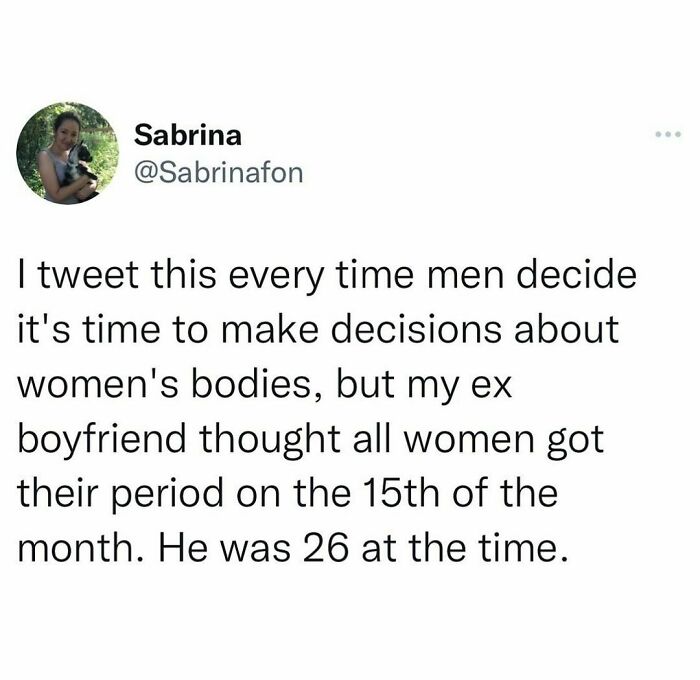The height and width of the screenshot is (680, 700).
Task: Click the first line starting 'I tweet this'
Action: click(327, 277)
